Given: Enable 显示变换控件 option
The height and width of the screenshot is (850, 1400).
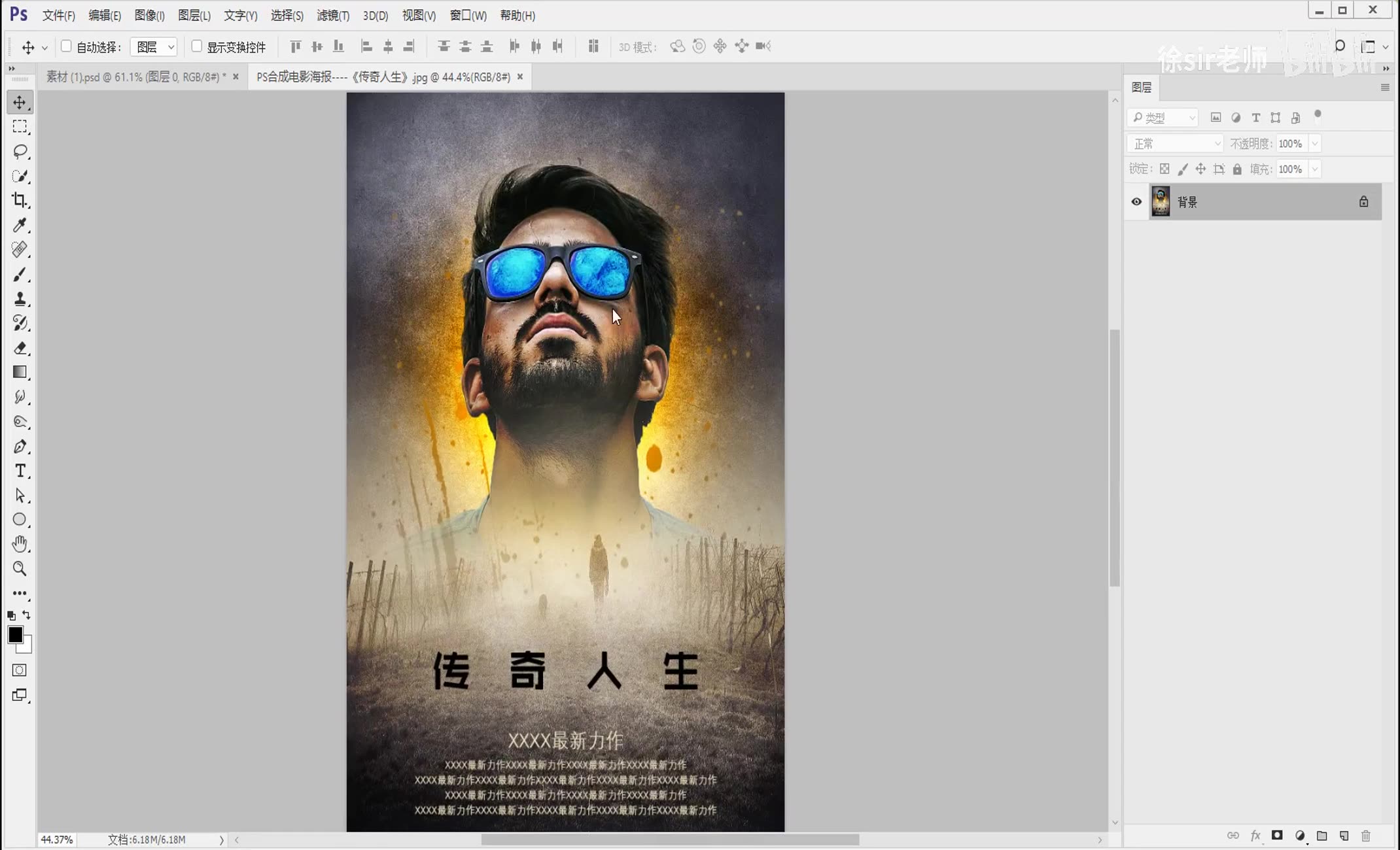Looking at the screenshot, I should tap(198, 46).
